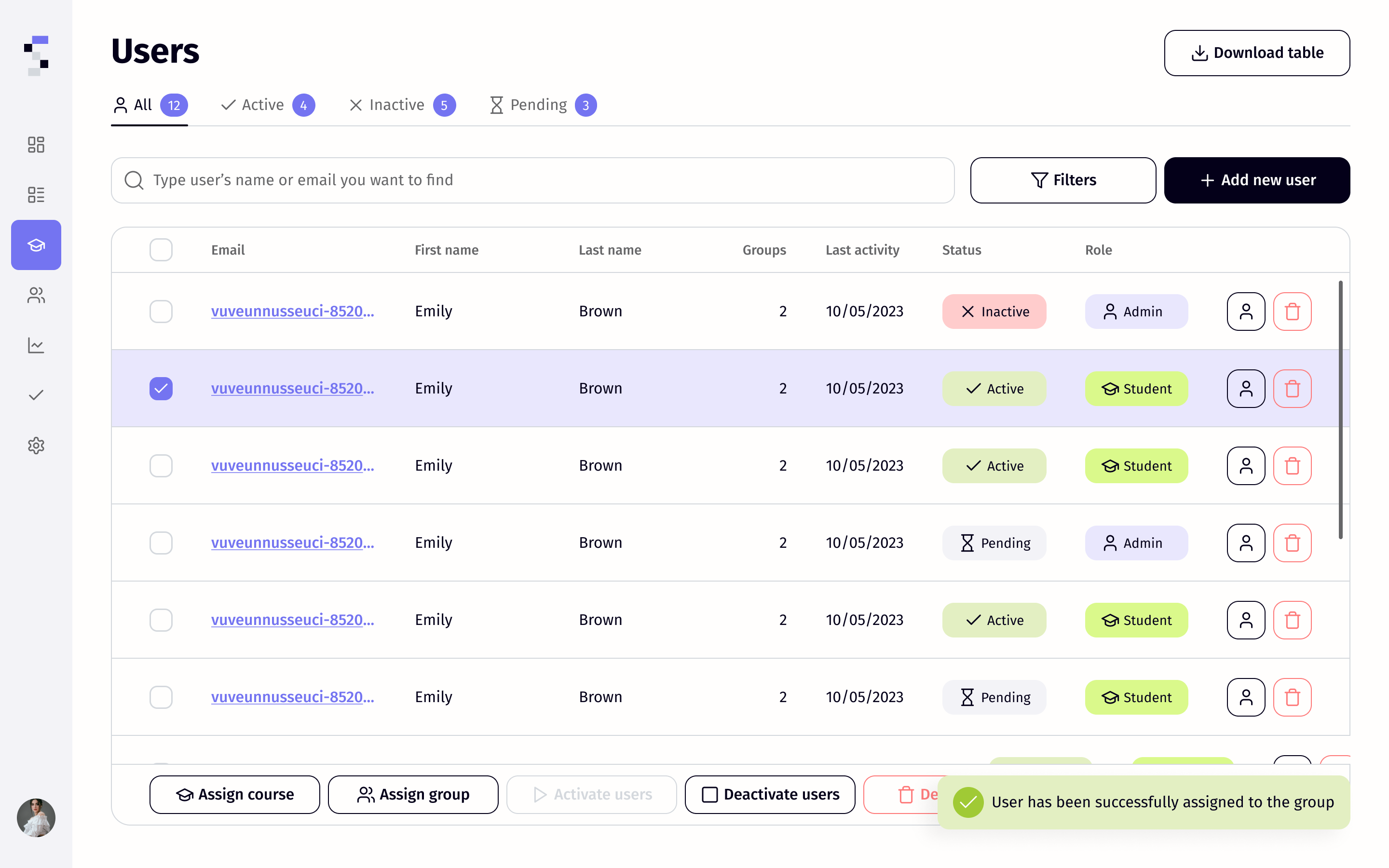Open dashboard grid icon in sidebar
This screenshot has width=1389, height=868.
pos(36,145)
